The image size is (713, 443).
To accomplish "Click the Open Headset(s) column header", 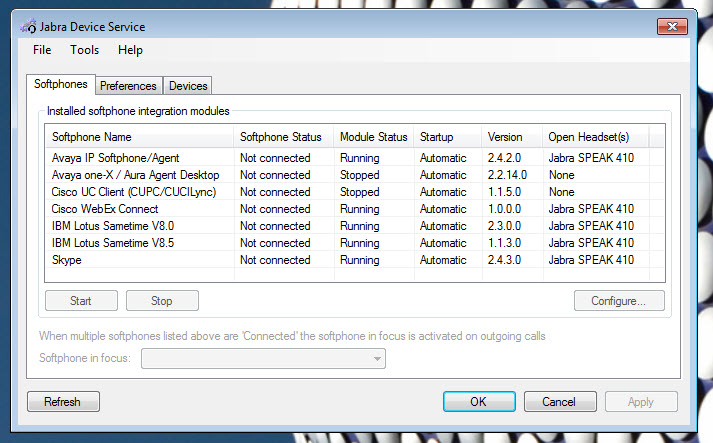I will point(596,137).
